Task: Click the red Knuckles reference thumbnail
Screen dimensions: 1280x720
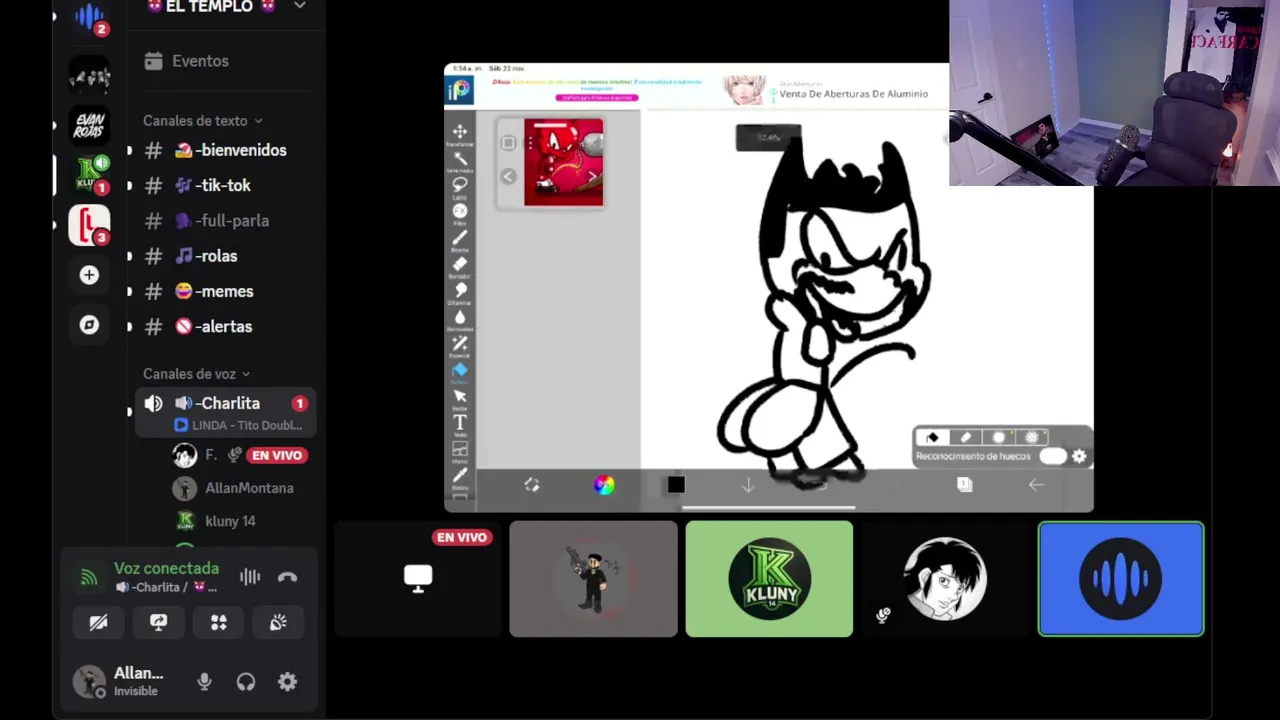Action: pyautogui.click(x=563, y=162)
